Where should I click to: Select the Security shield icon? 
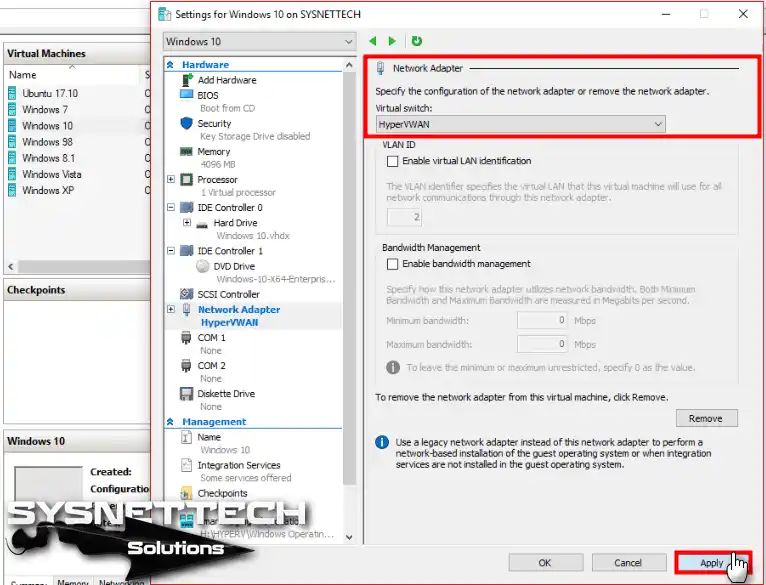(x=187, y=123)
